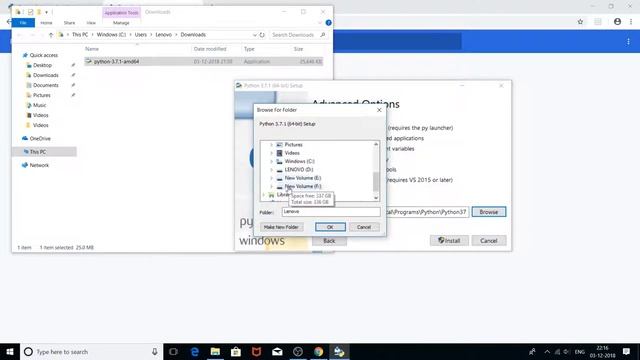Screen dimensions: 640x360
Task: Open Action Center notifications icon
Action: point(627,352)
